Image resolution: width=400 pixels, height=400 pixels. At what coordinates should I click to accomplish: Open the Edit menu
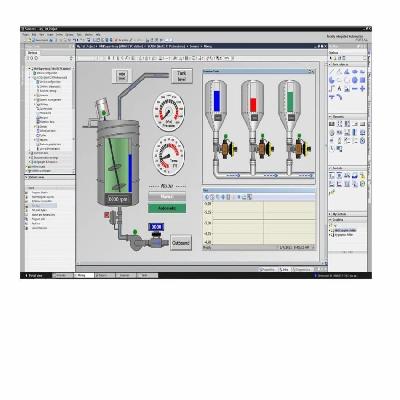(x=34, y=34)
